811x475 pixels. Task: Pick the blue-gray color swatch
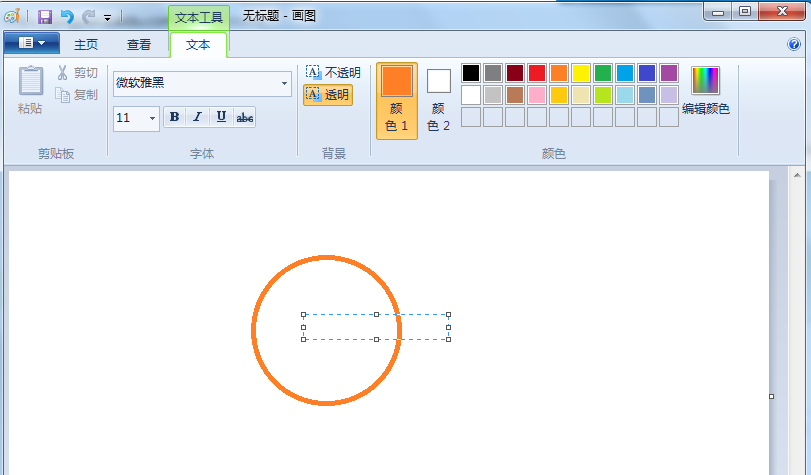(x=647, y=95)
